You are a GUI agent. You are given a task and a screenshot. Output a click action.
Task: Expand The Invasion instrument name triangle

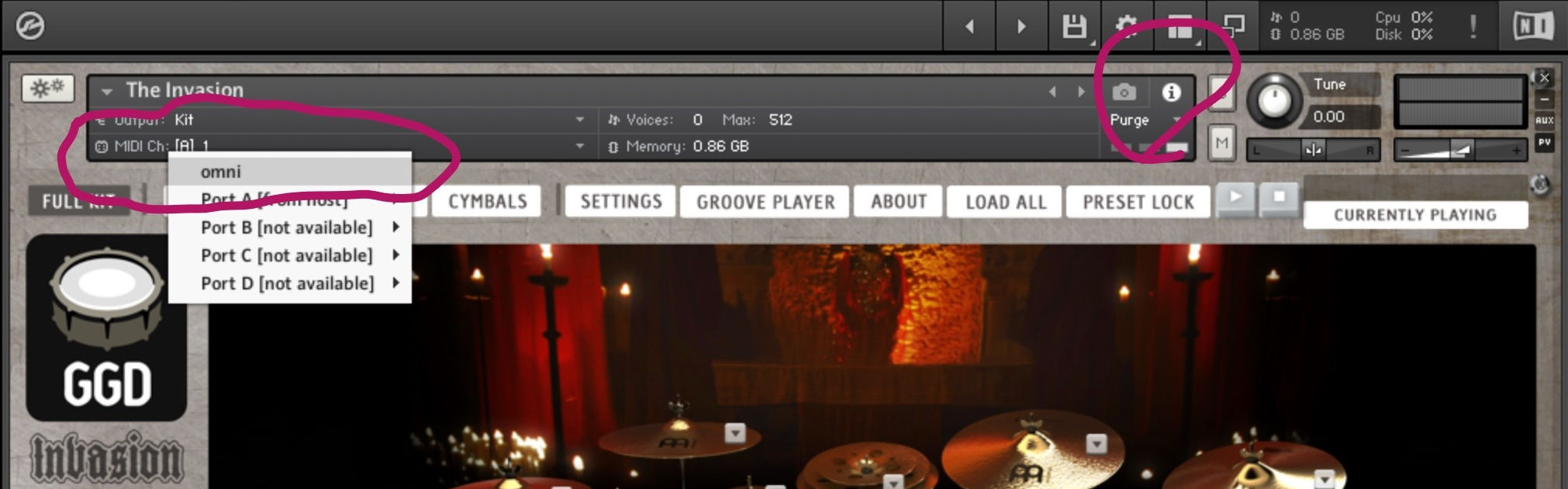[x=106, y=92]
